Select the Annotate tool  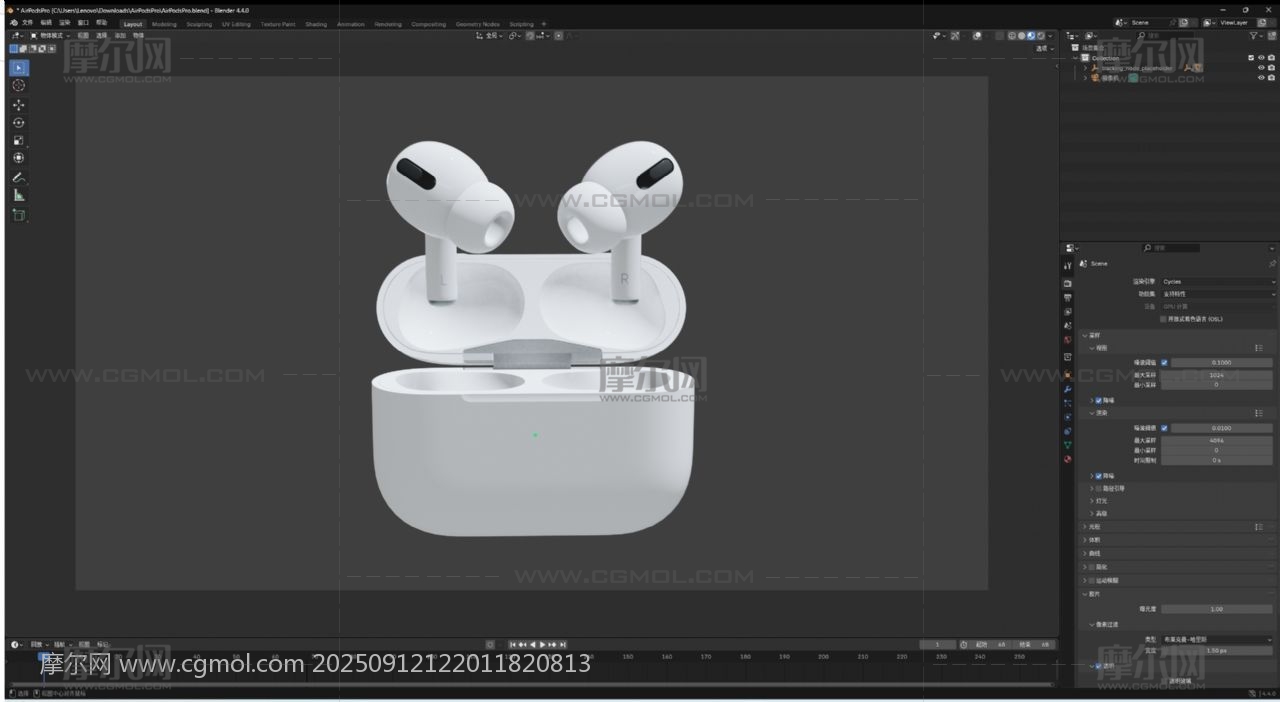[19, 177]
